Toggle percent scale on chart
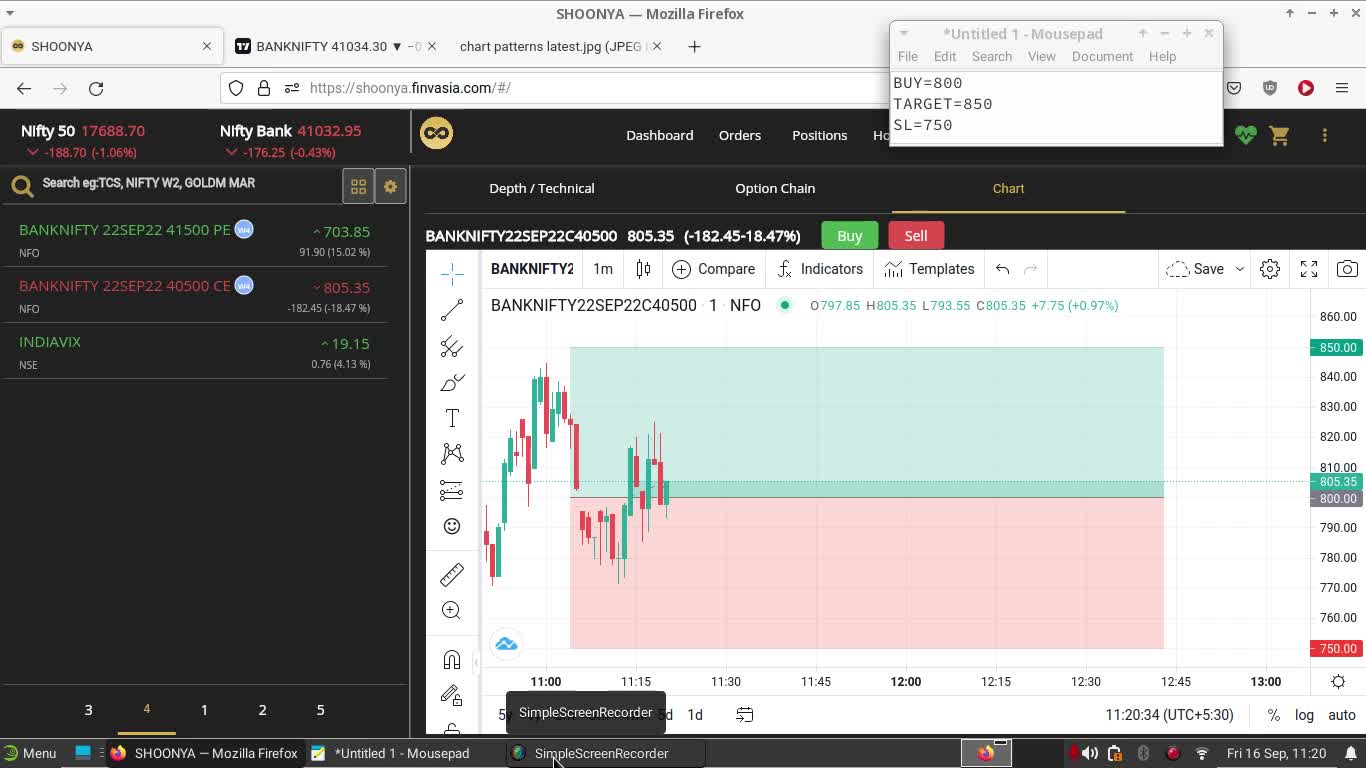The width and height of the screenshot is (1366, 768). click(1273, 715)
